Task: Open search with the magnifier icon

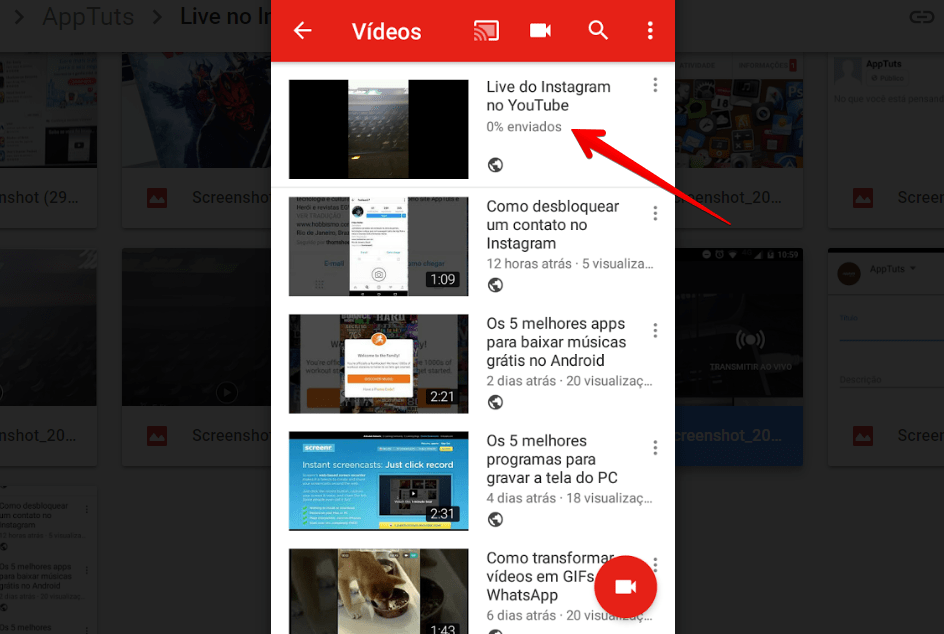Action: click(x=598, y=30)
